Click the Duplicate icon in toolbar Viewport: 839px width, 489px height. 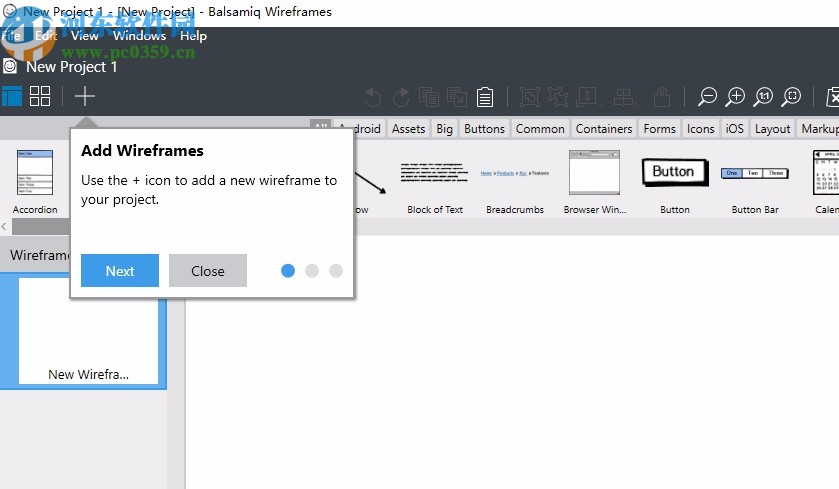pos(457,97)
